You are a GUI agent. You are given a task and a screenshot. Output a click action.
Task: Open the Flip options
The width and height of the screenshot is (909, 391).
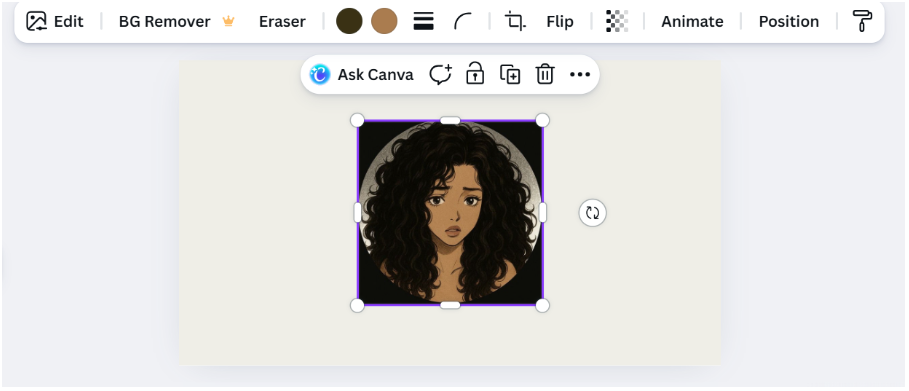tap(559, 21)
